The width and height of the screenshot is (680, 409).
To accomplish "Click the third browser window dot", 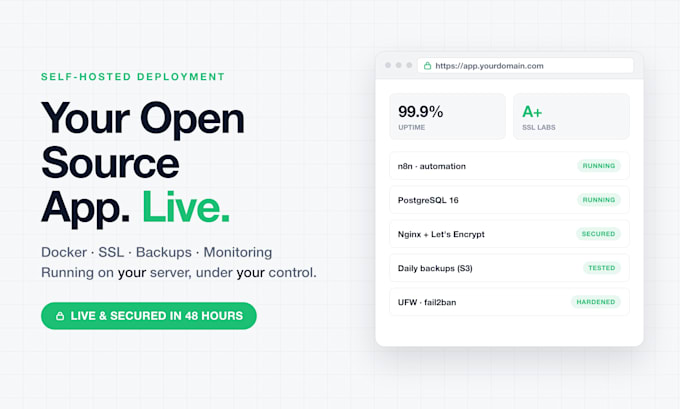I will click(409, 65).
